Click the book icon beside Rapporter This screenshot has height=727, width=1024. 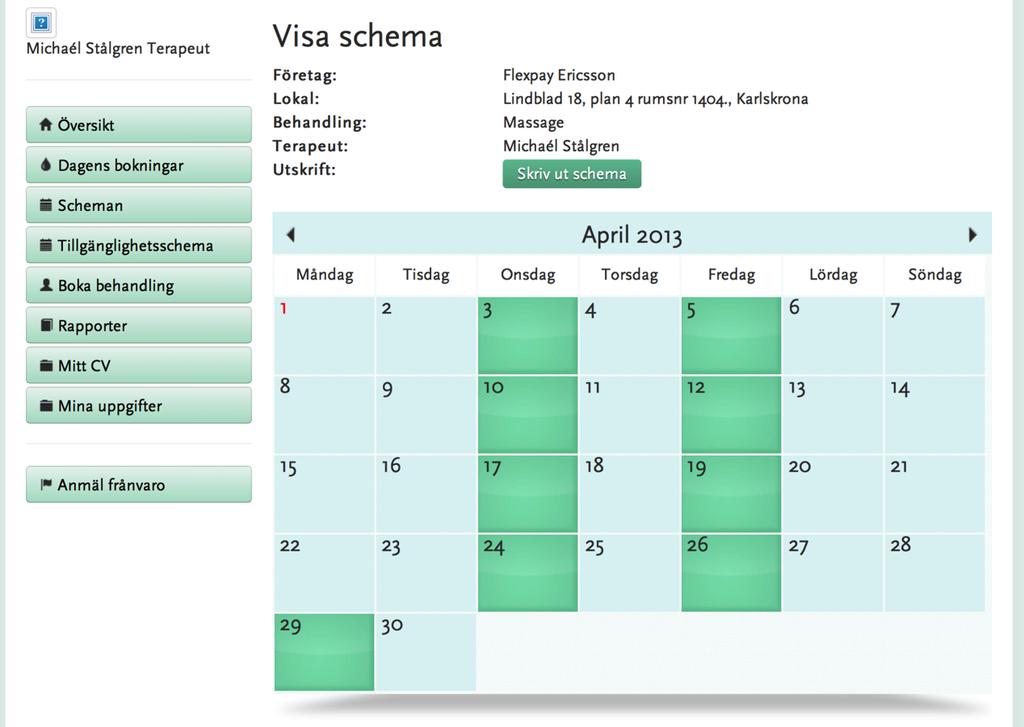(x=46, y=325)
